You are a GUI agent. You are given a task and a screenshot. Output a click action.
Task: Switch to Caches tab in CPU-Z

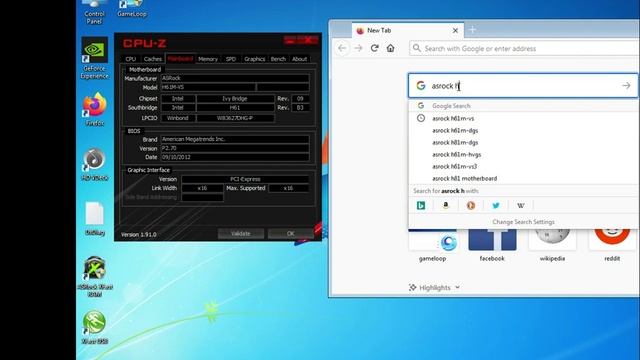tap(153, 59)
